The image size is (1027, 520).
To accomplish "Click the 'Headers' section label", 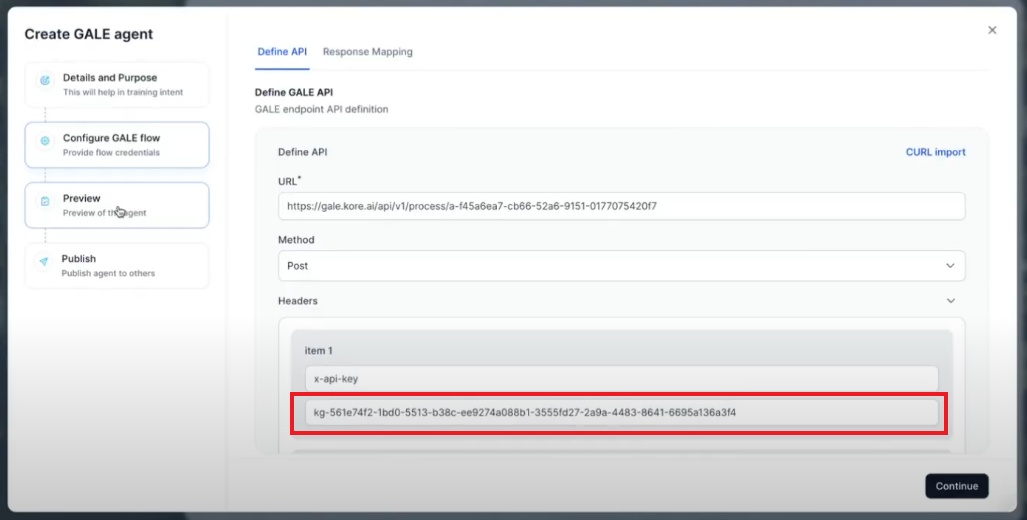I will pyautogui.click(x=297, y=301).
